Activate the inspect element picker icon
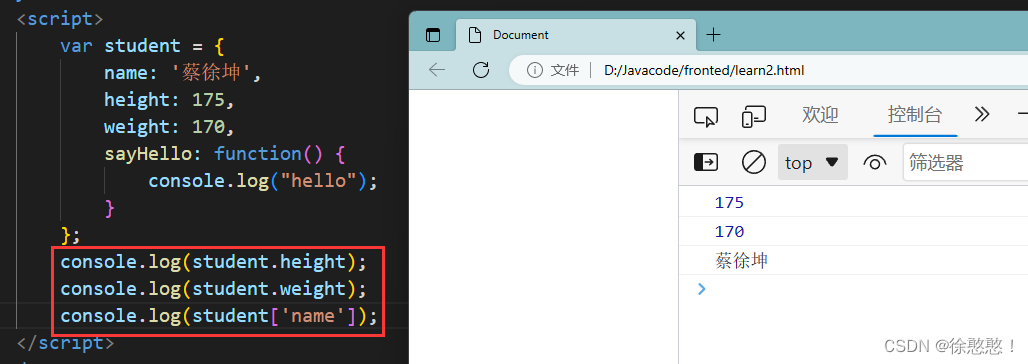1028x364 pixels. coord(705,116)
